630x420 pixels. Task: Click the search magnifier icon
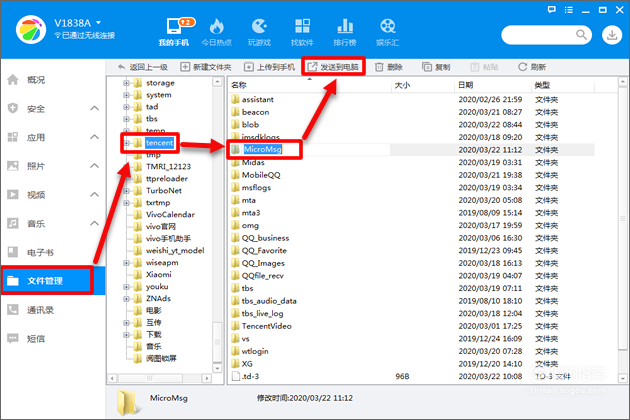[581, 35]
